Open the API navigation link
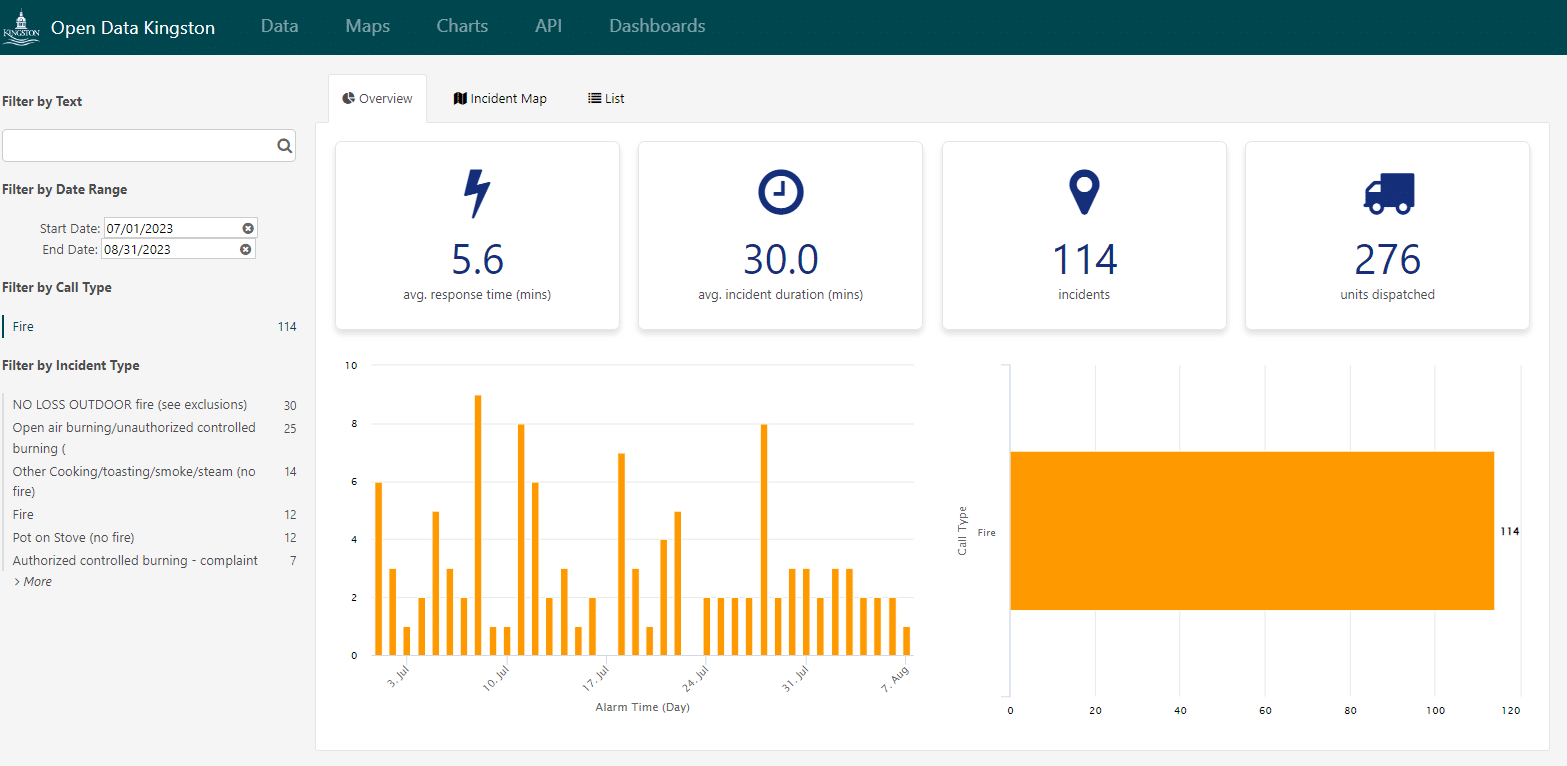Screen dimensions: 1567x766 coord(548,27)
